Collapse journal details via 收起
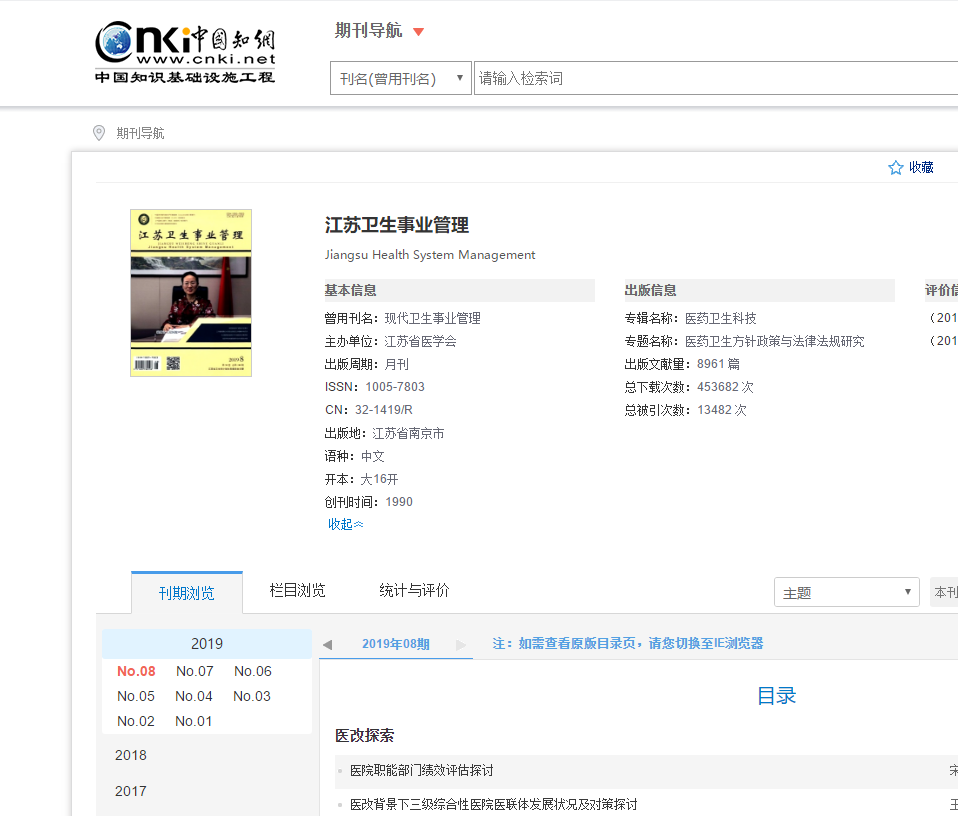This screenshot has height=816, width=958. point(346,524)
